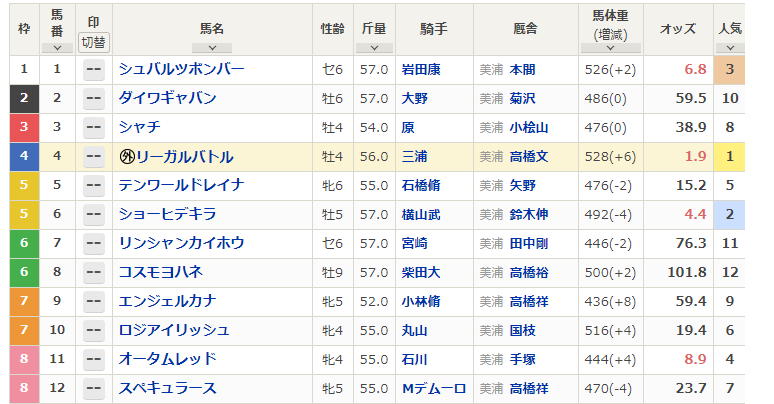774x404 pixels.
Task: Open mark selector for シュバルツボンバー
Action: 93,70
